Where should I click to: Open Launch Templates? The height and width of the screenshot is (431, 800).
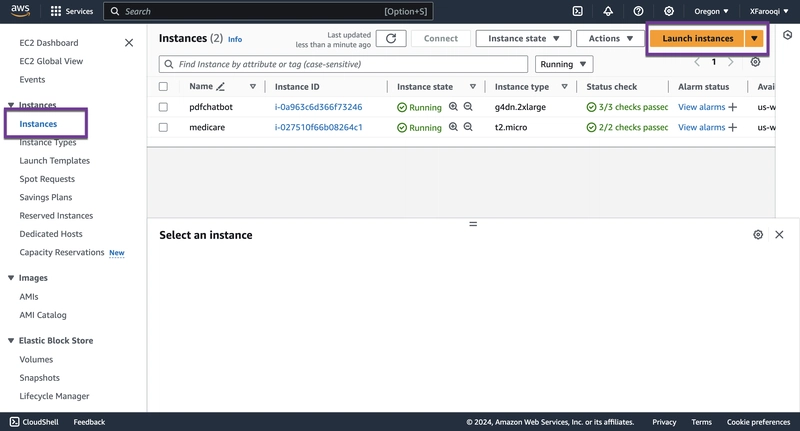pyautogui.click(x=55, y=161)
